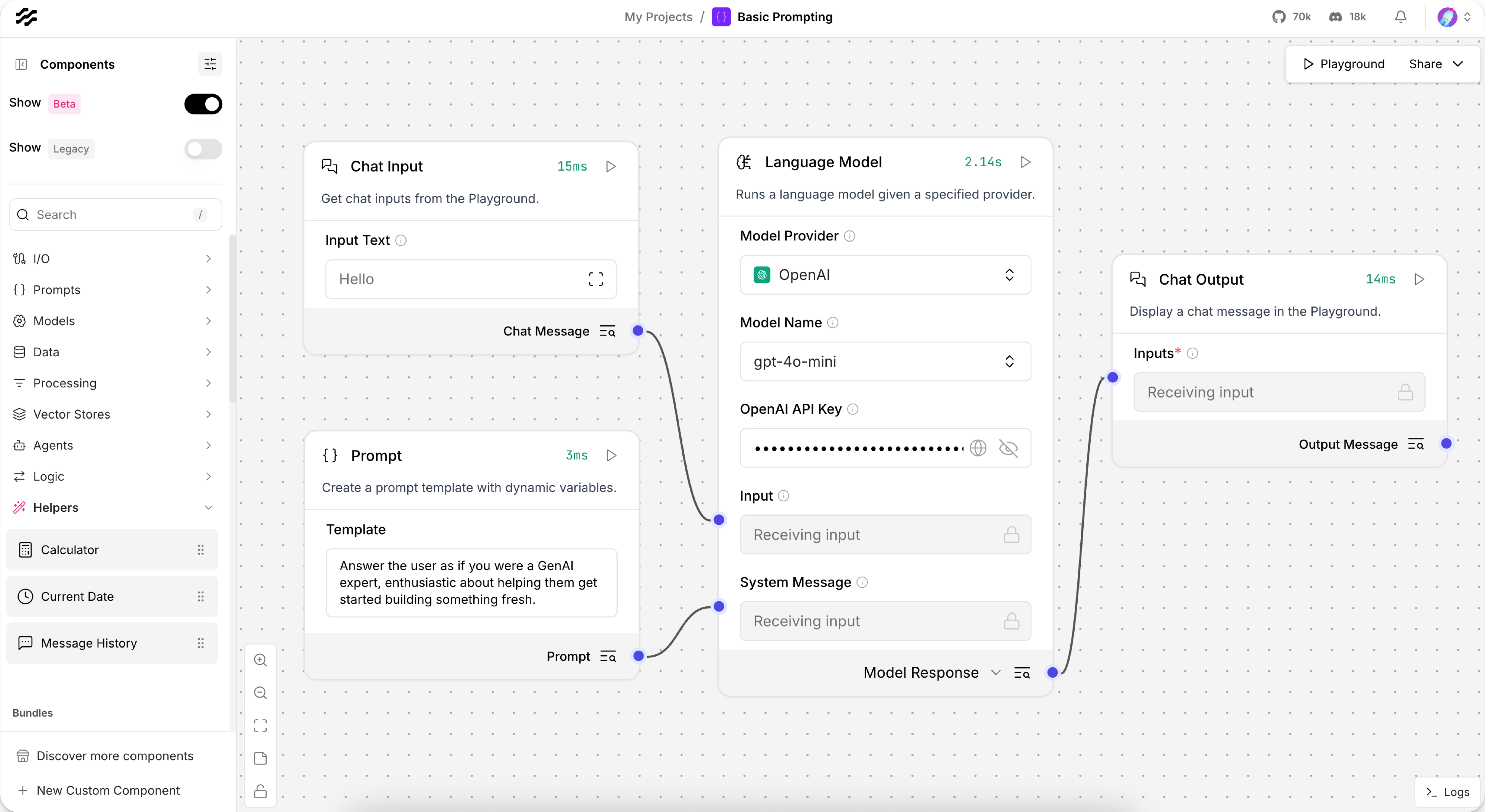The width and height of the screenshot is (1485, 812).
Task: Run the Chat Input component
Action: pos(612,167)
